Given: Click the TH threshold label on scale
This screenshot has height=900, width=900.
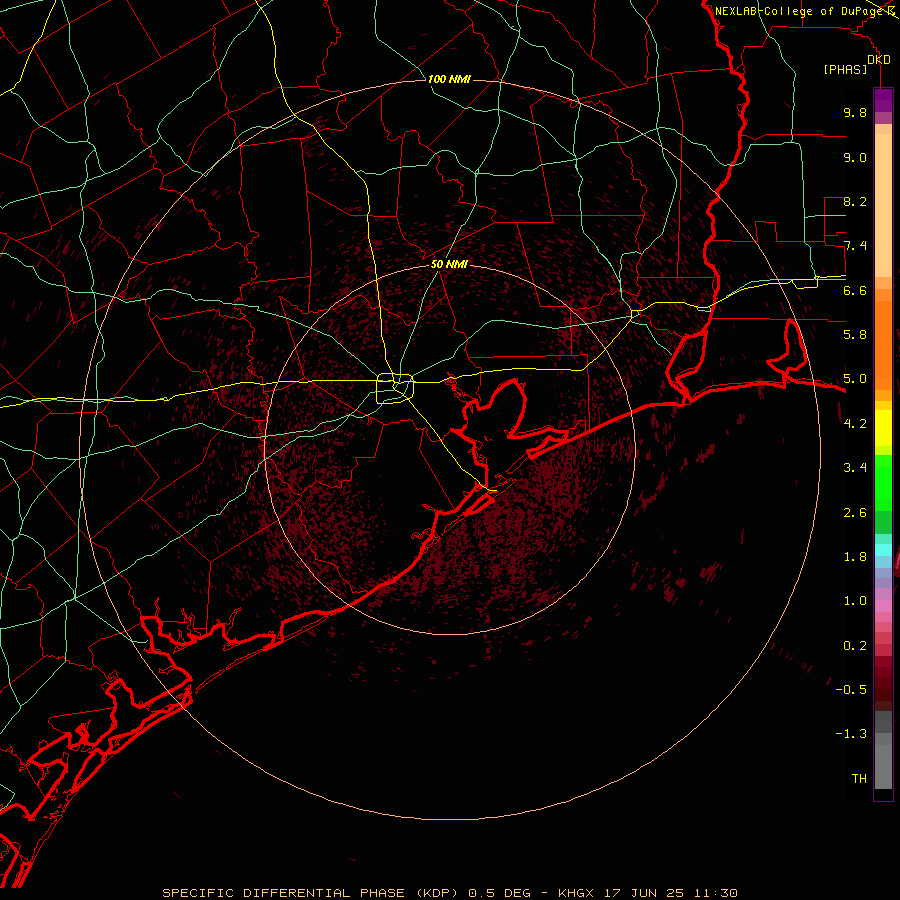Looking at the screenshot, I should pos(859,779).
